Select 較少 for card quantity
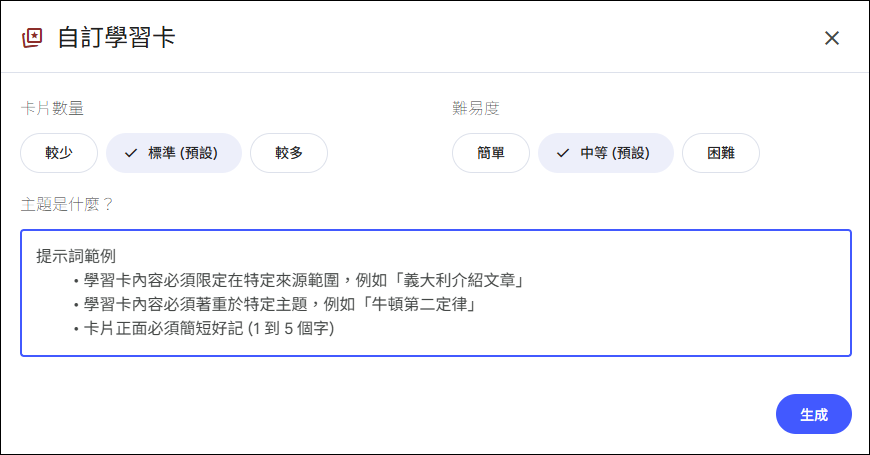 pos(59,153)
